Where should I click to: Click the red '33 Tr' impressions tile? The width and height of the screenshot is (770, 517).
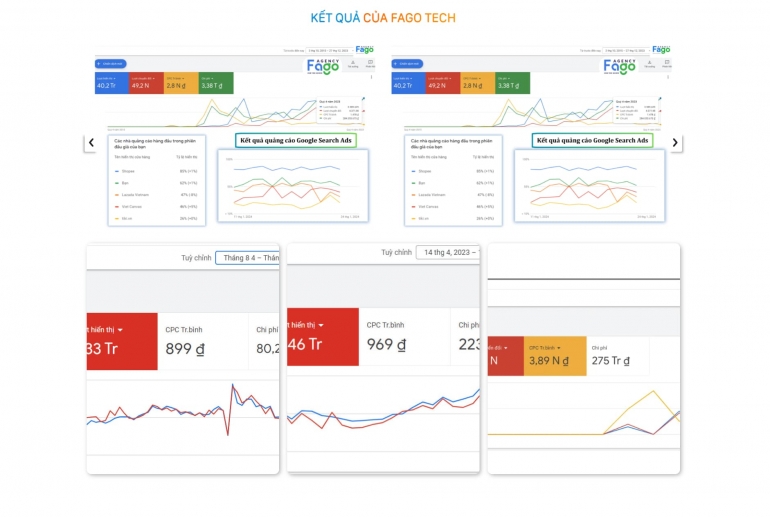(x=122, y=341)
